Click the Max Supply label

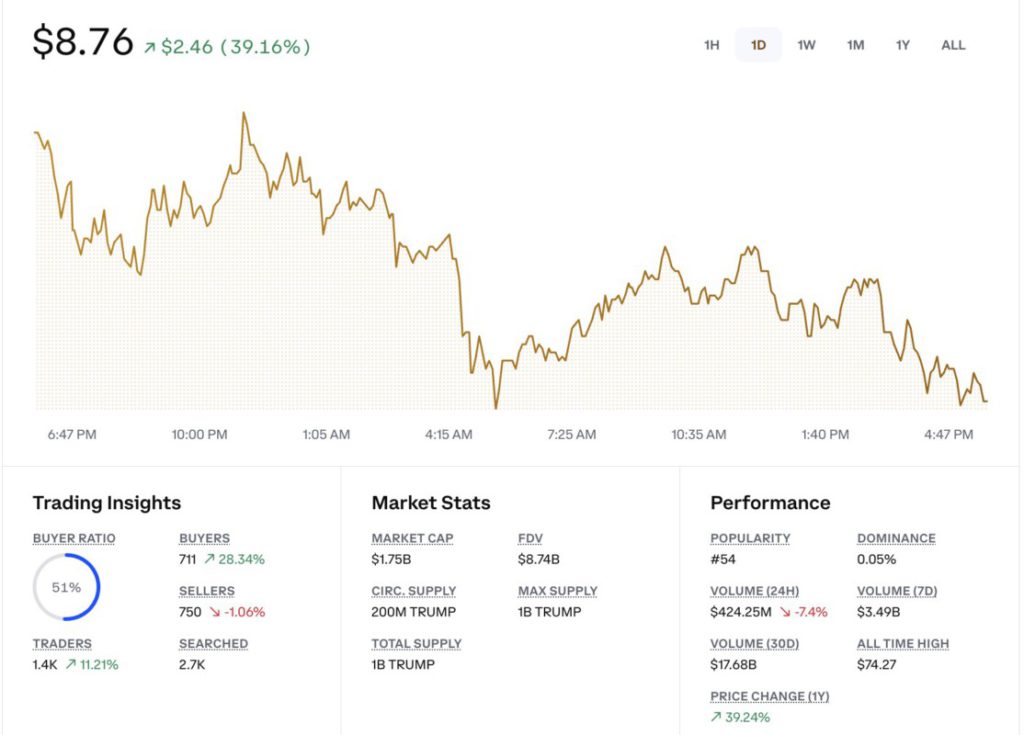[557, 591]
